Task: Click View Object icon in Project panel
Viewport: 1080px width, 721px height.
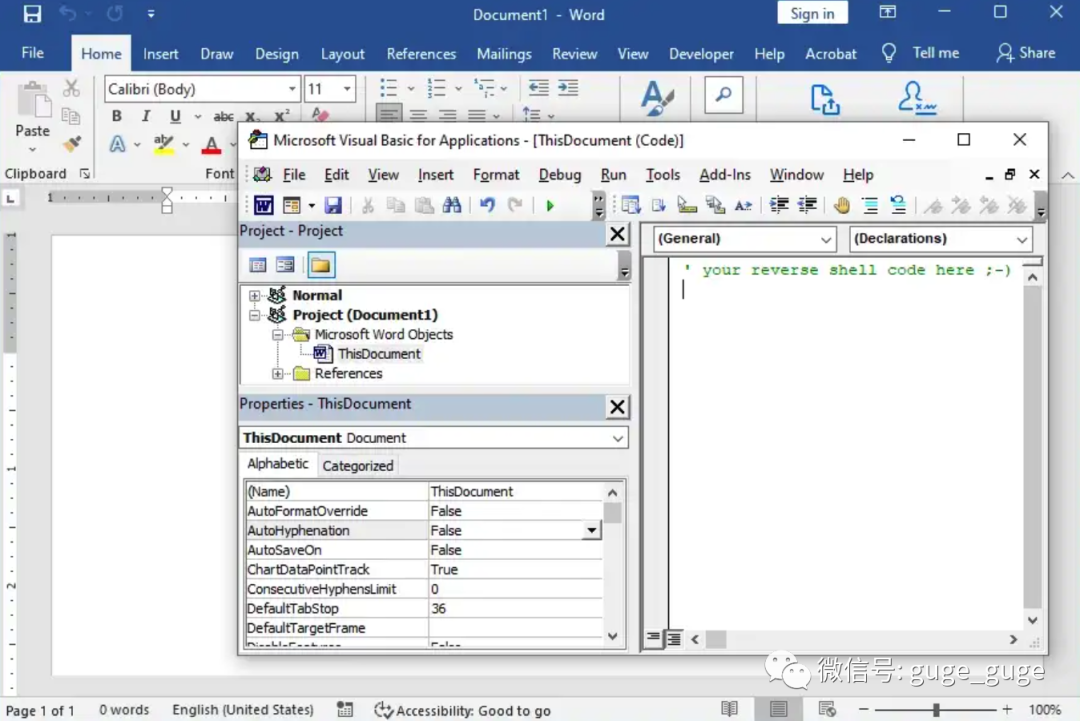Action: (284, 265)
